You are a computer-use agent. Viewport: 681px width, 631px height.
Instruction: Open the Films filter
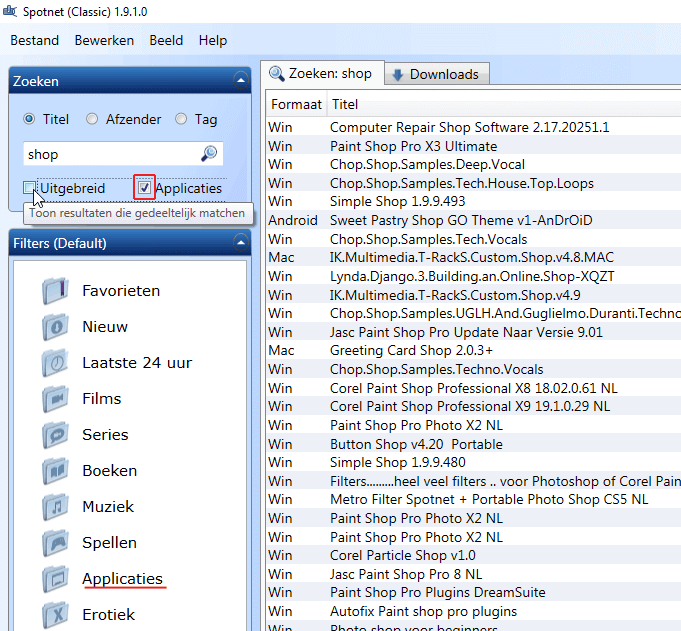pyautogui.click(x=102, y=399)
